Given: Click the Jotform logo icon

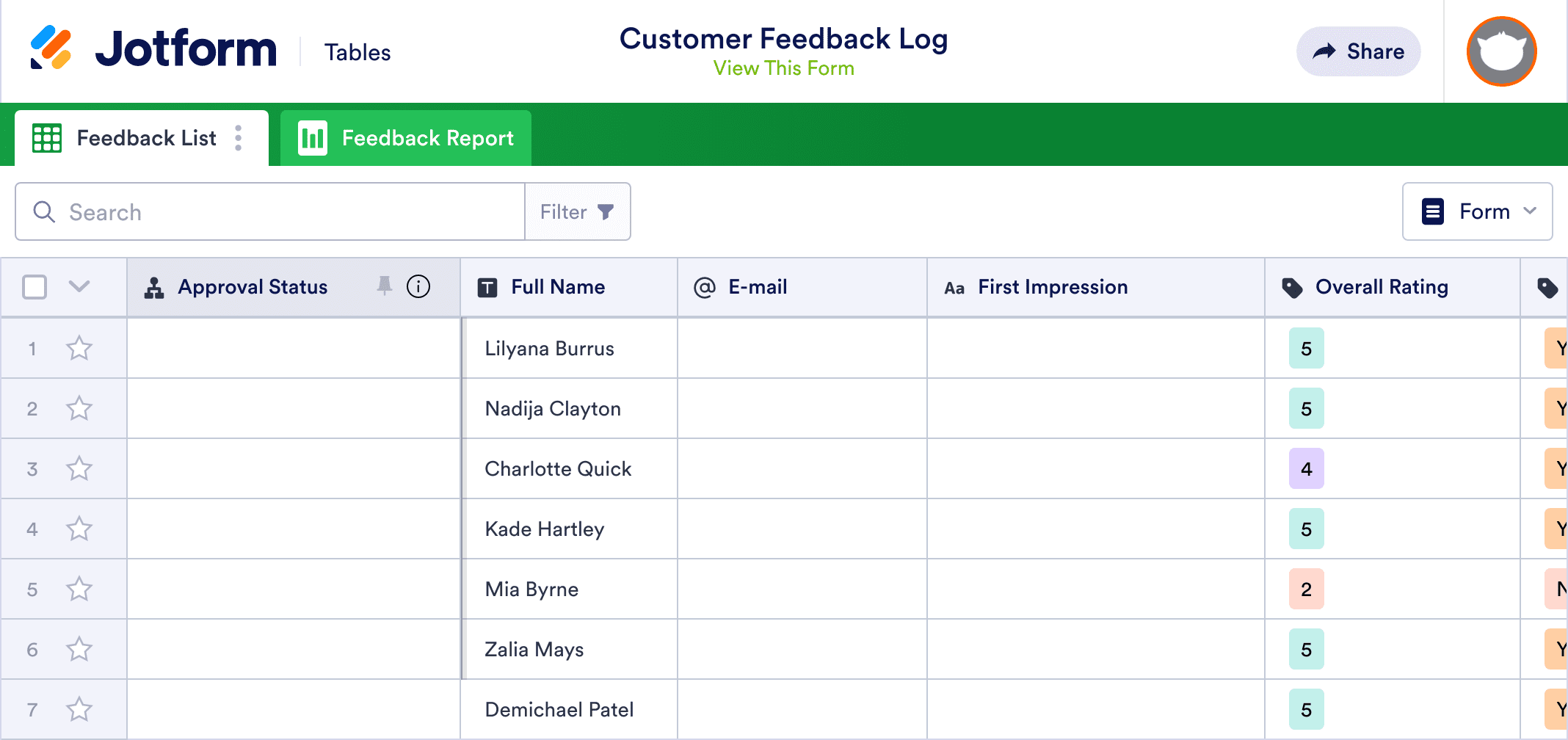Looking at the screenshot, I should click(x=51, y=48).
